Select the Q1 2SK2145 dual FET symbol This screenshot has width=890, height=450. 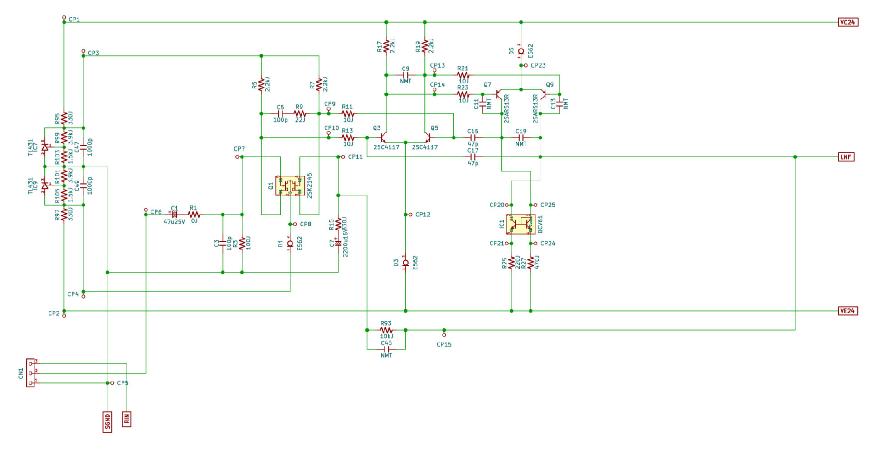pos(290,186)
